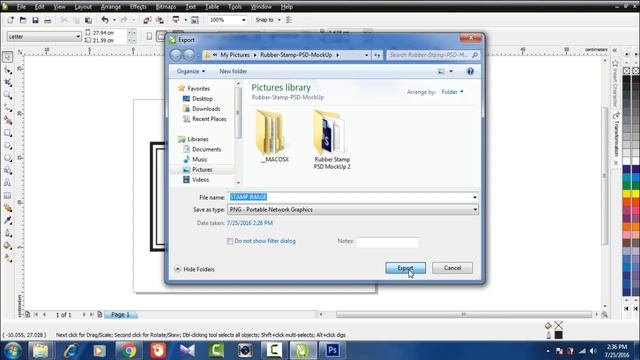Image resolution: width=640 pixels, height=360 pixels.
Task: Set page orientation to portrait
Action: pyautogui.click(x=149, y=36)
